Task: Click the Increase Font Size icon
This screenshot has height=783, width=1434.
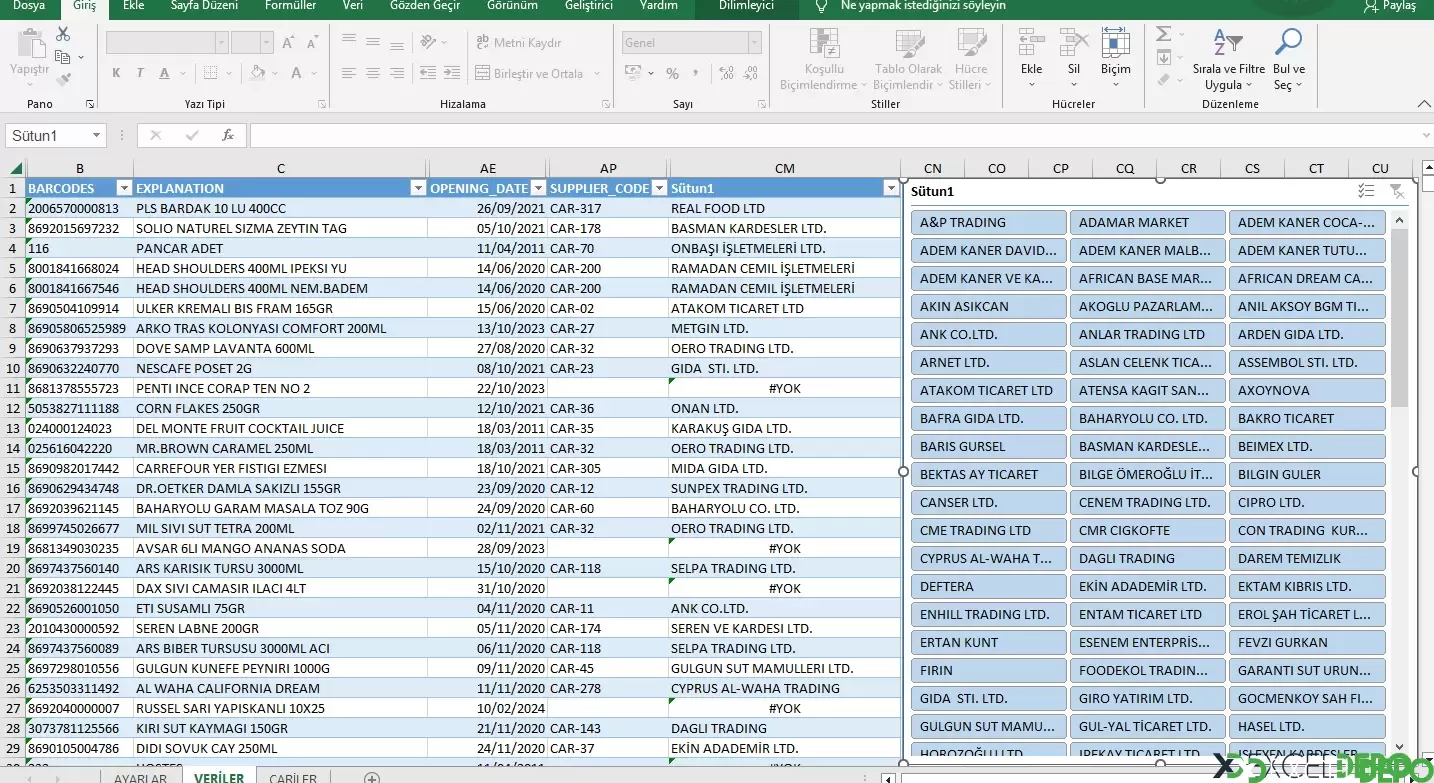Action: pyautogui.click(x=288, y=43)
